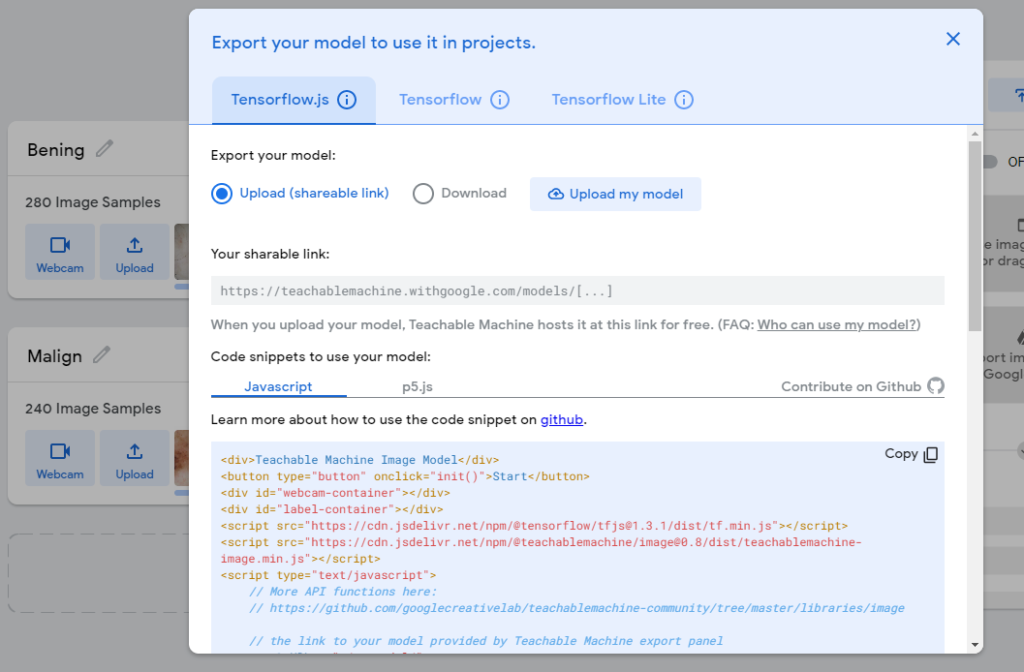Select the Javascript code snippet tab
The width and height of the screenshot is (1024, 672).
coord(278,387)
